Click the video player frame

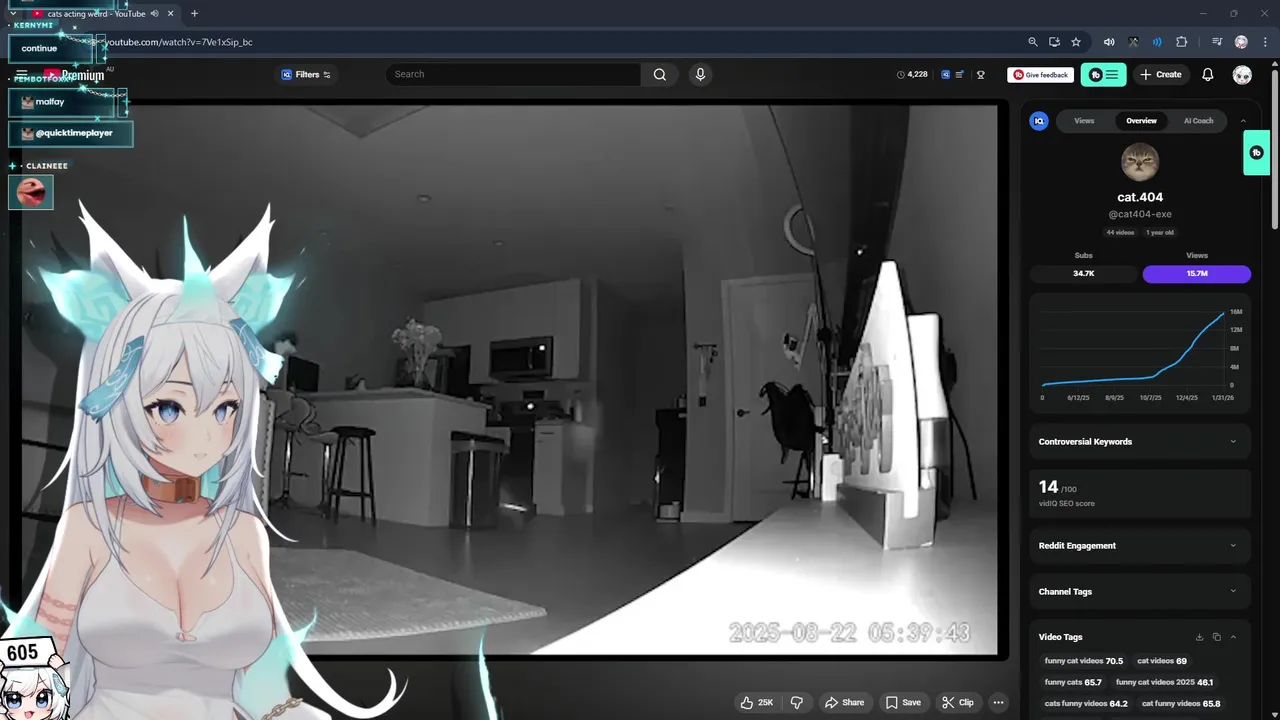[509, 380]
